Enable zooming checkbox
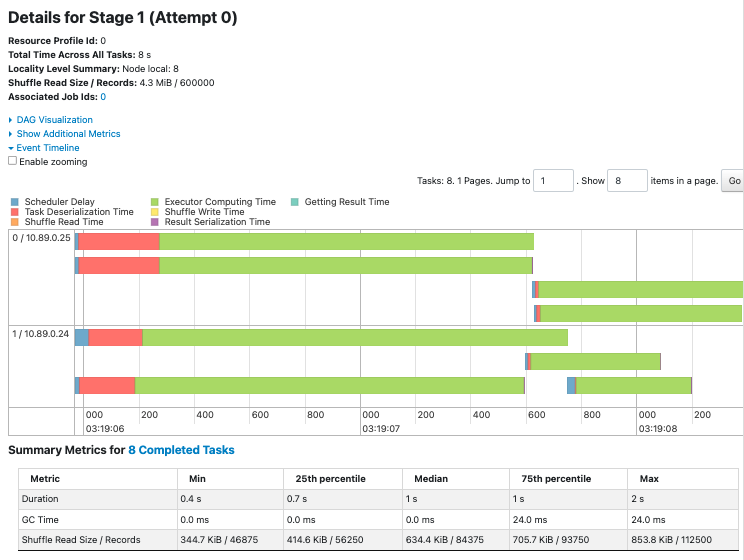 coord(12,161)
